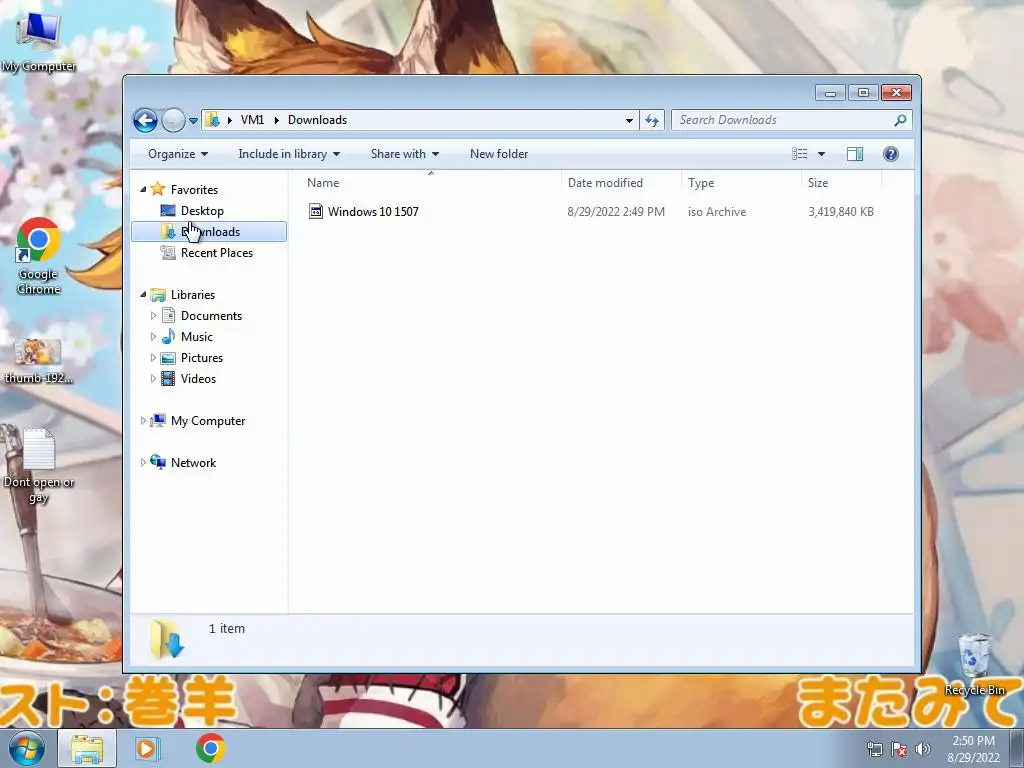Open the Music library
Screen dimensions: 1024x768
click(197, 336)
